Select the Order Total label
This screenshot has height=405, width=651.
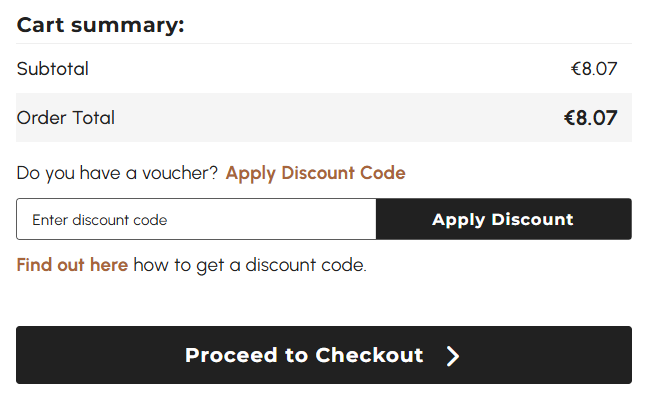66,118
